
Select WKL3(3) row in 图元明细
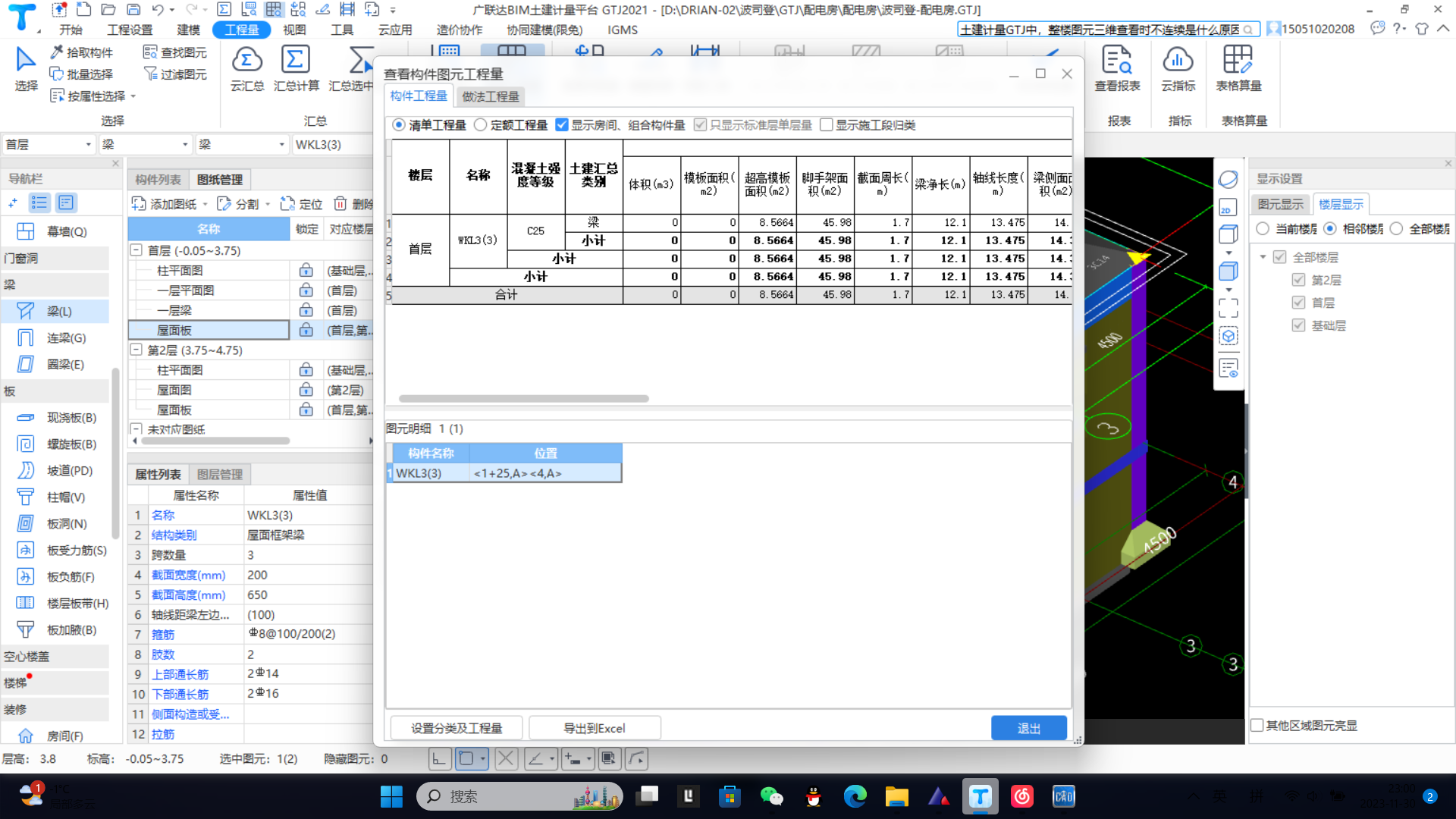(507, 473)
